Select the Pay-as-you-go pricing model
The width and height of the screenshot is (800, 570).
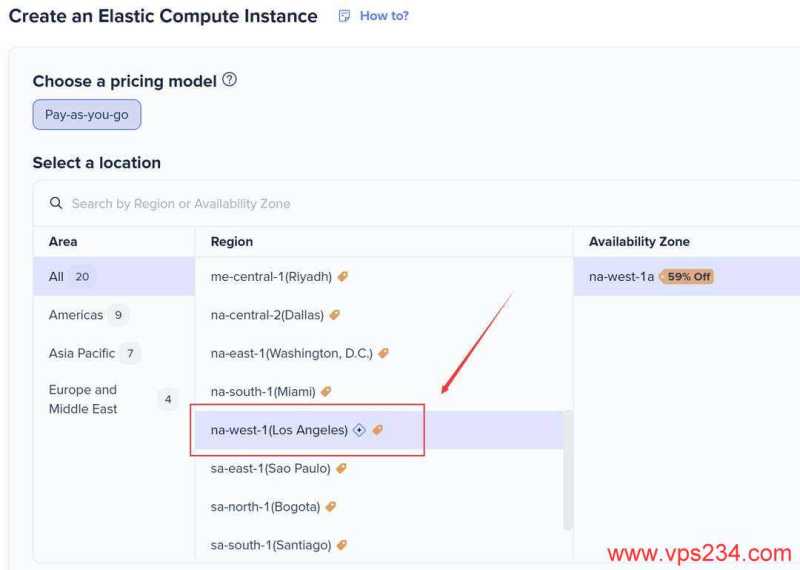(87, 115)
